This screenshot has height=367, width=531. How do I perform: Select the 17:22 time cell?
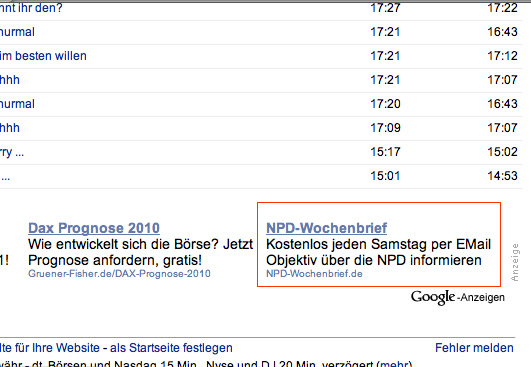pos(502,8)
